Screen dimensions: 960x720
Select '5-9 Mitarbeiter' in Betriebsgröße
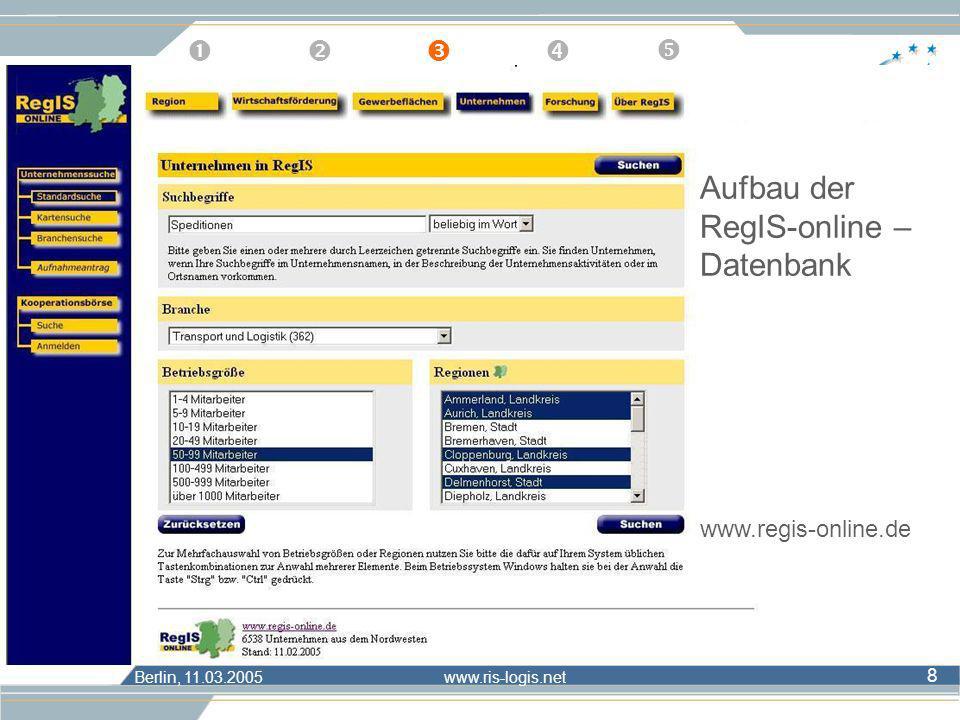click(271, 413)
